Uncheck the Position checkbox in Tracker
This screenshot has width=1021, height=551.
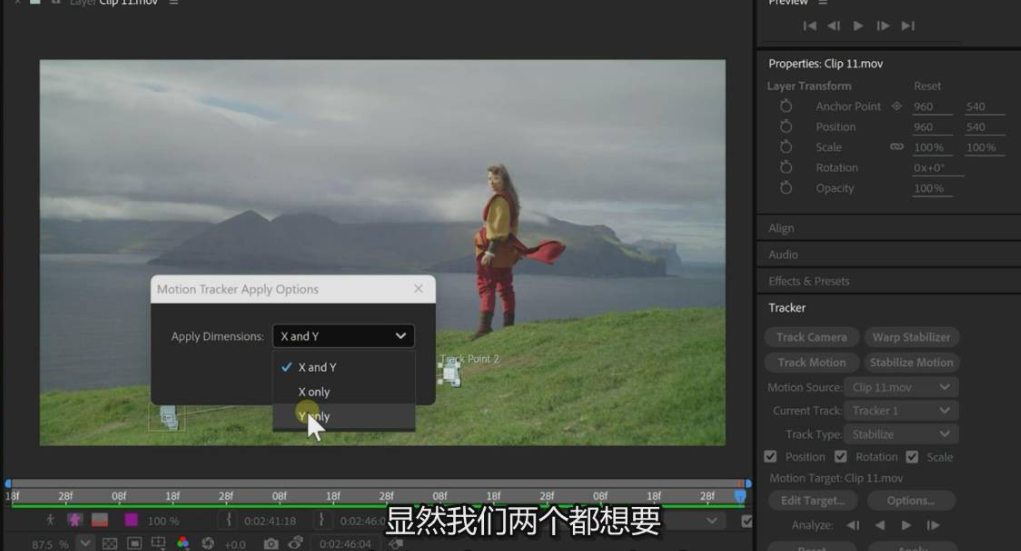[770, 457]
